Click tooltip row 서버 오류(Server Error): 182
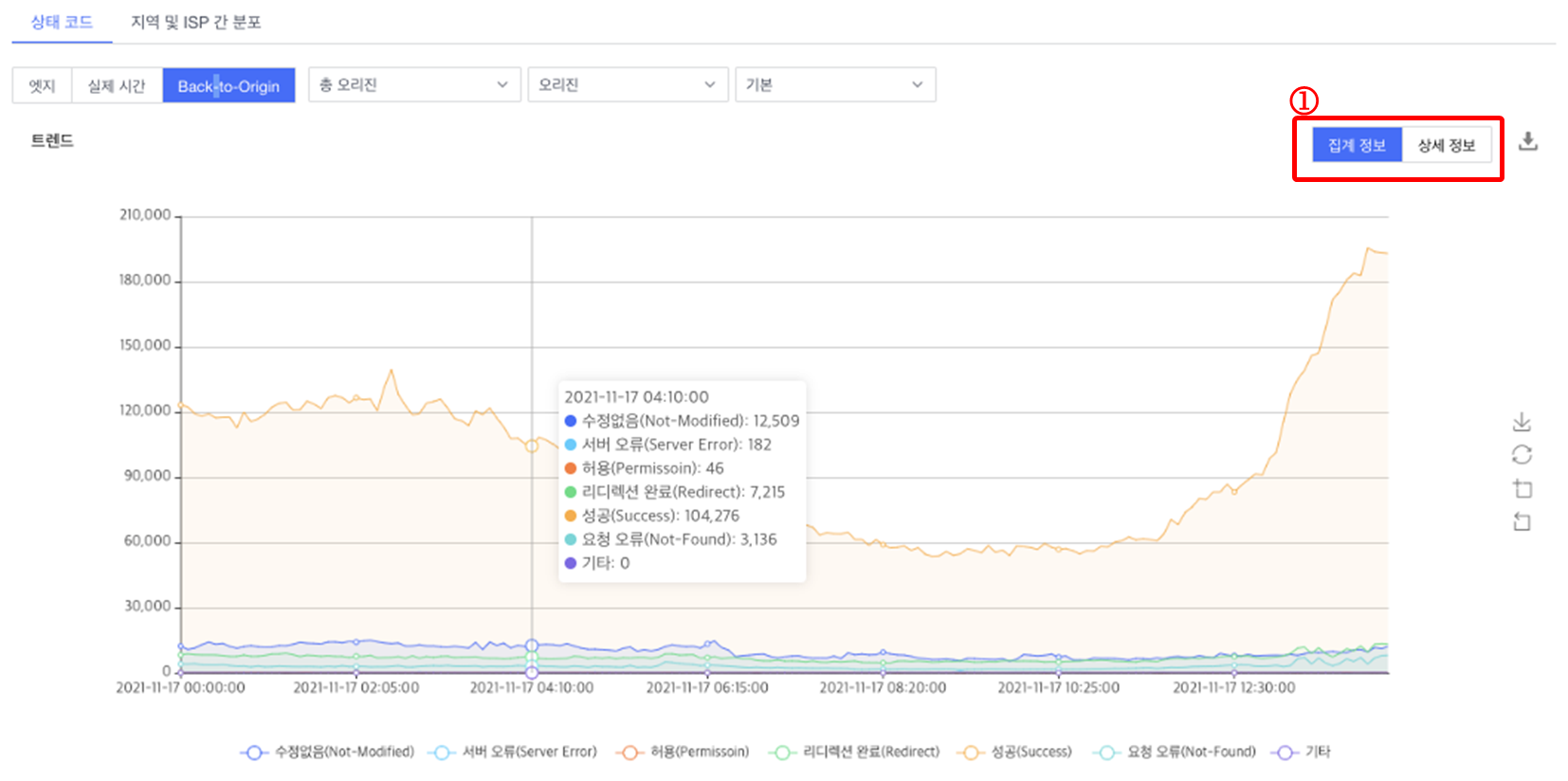Screen dimensions: 1568x781 pos(667,445)
